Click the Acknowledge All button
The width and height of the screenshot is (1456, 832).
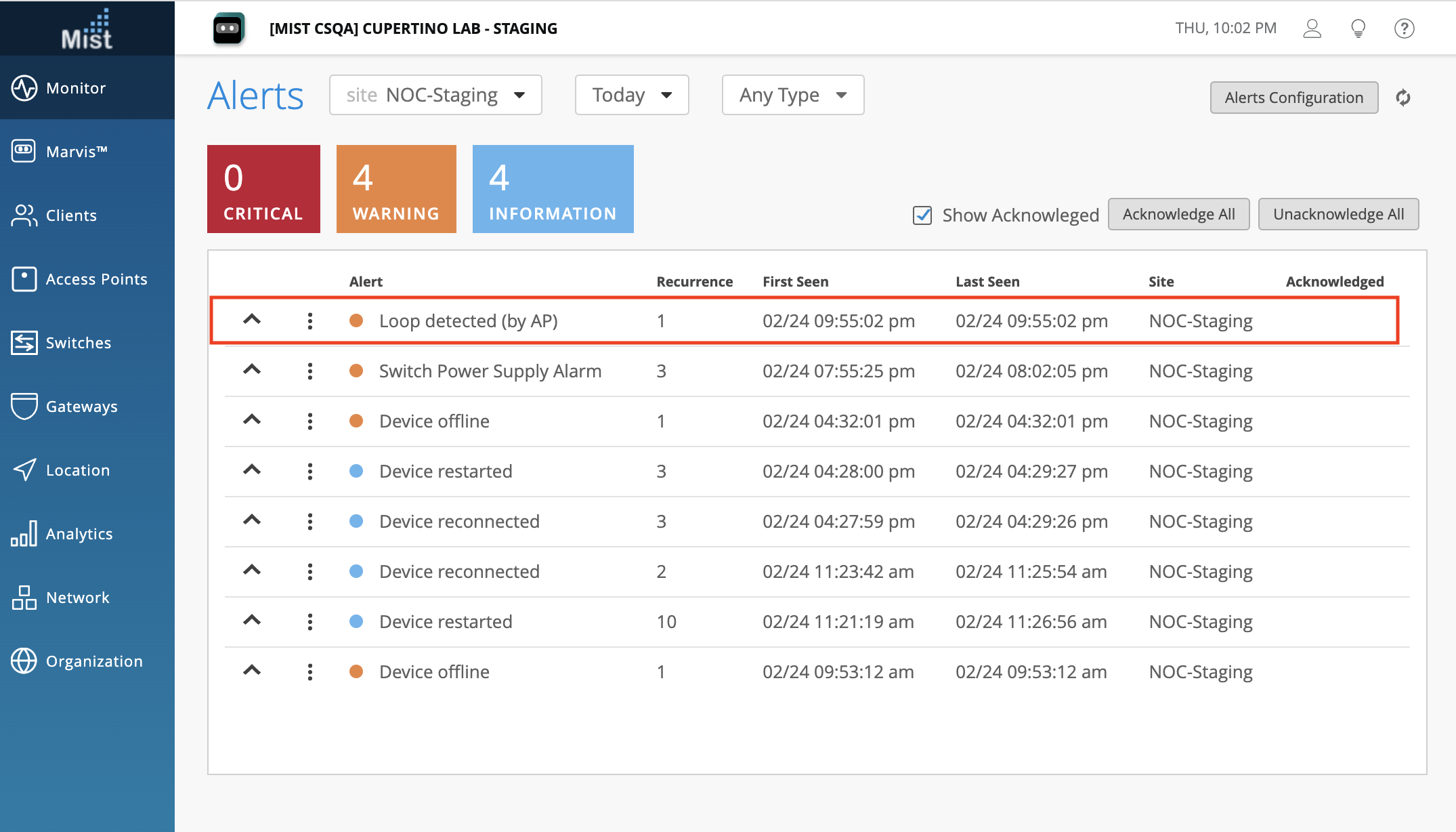(x=1178, y=214)
